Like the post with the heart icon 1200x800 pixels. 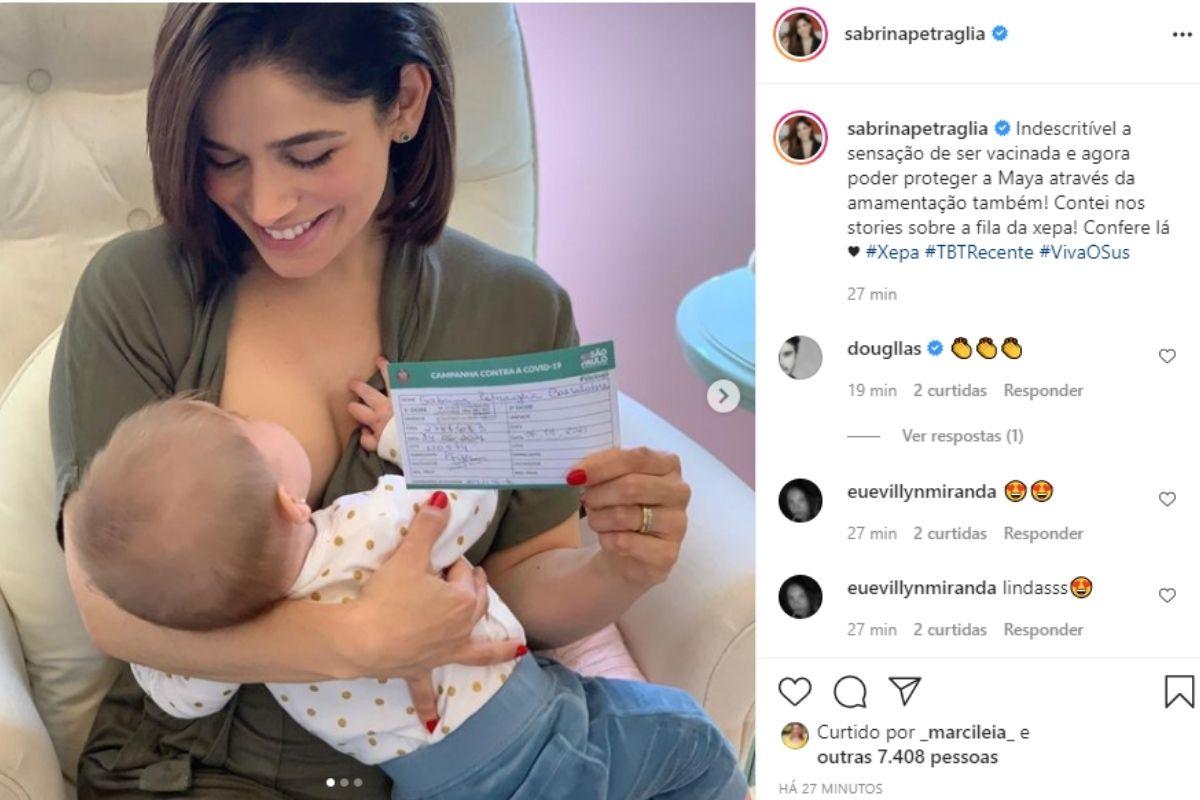point(795,691)
